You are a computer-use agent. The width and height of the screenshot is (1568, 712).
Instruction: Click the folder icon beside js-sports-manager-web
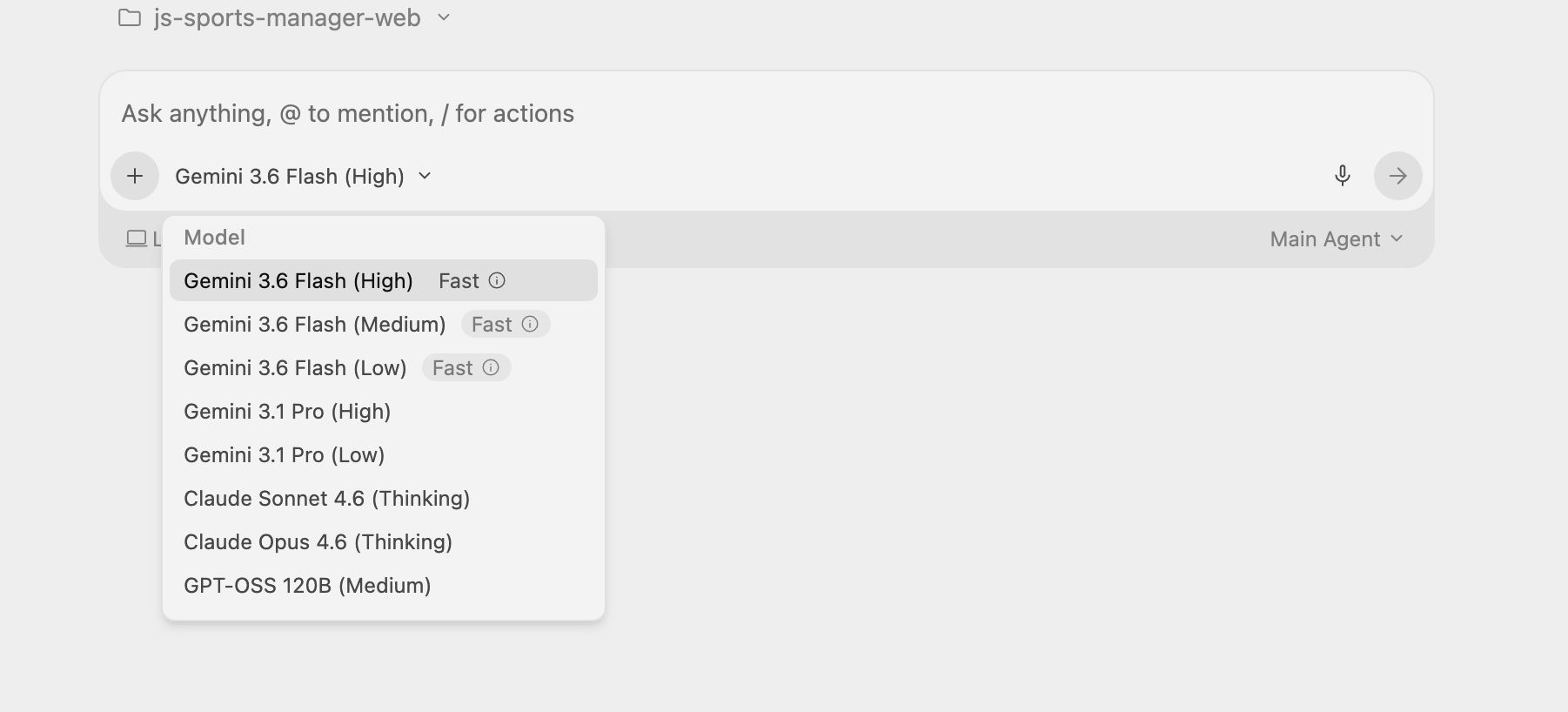click(130, 17)
